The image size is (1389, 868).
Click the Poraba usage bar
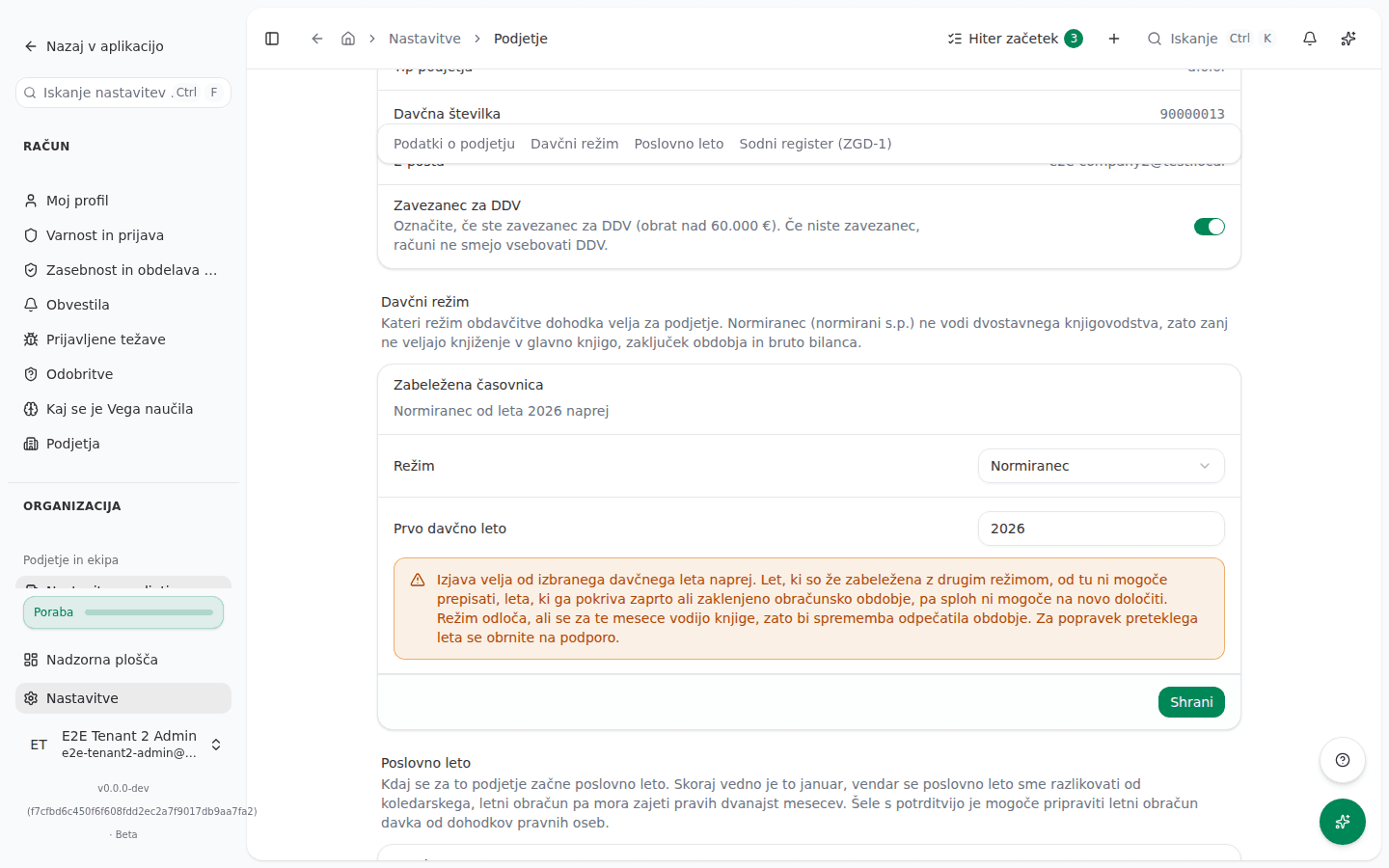(x=123, y=612)
